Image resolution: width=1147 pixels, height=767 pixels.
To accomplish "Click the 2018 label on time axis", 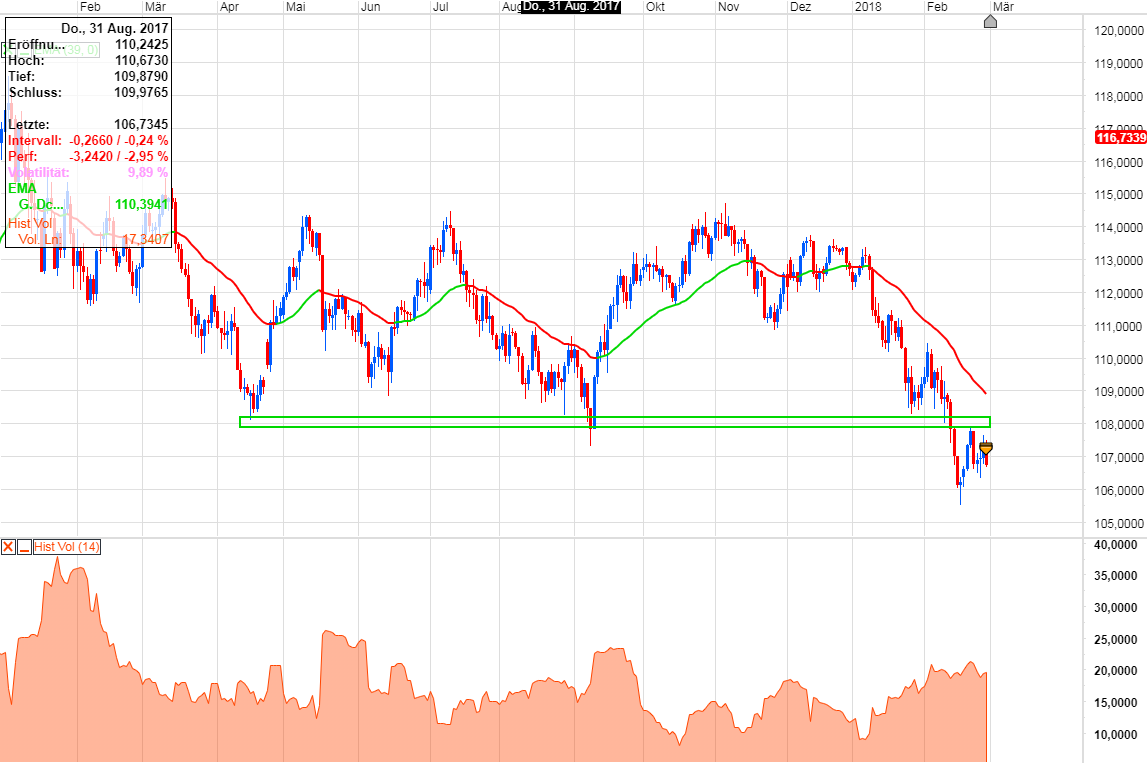I will (866, 7).
